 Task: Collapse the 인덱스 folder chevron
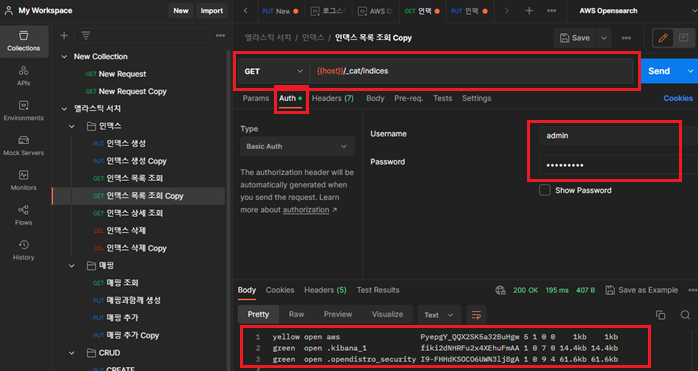(x=72, y=126)
